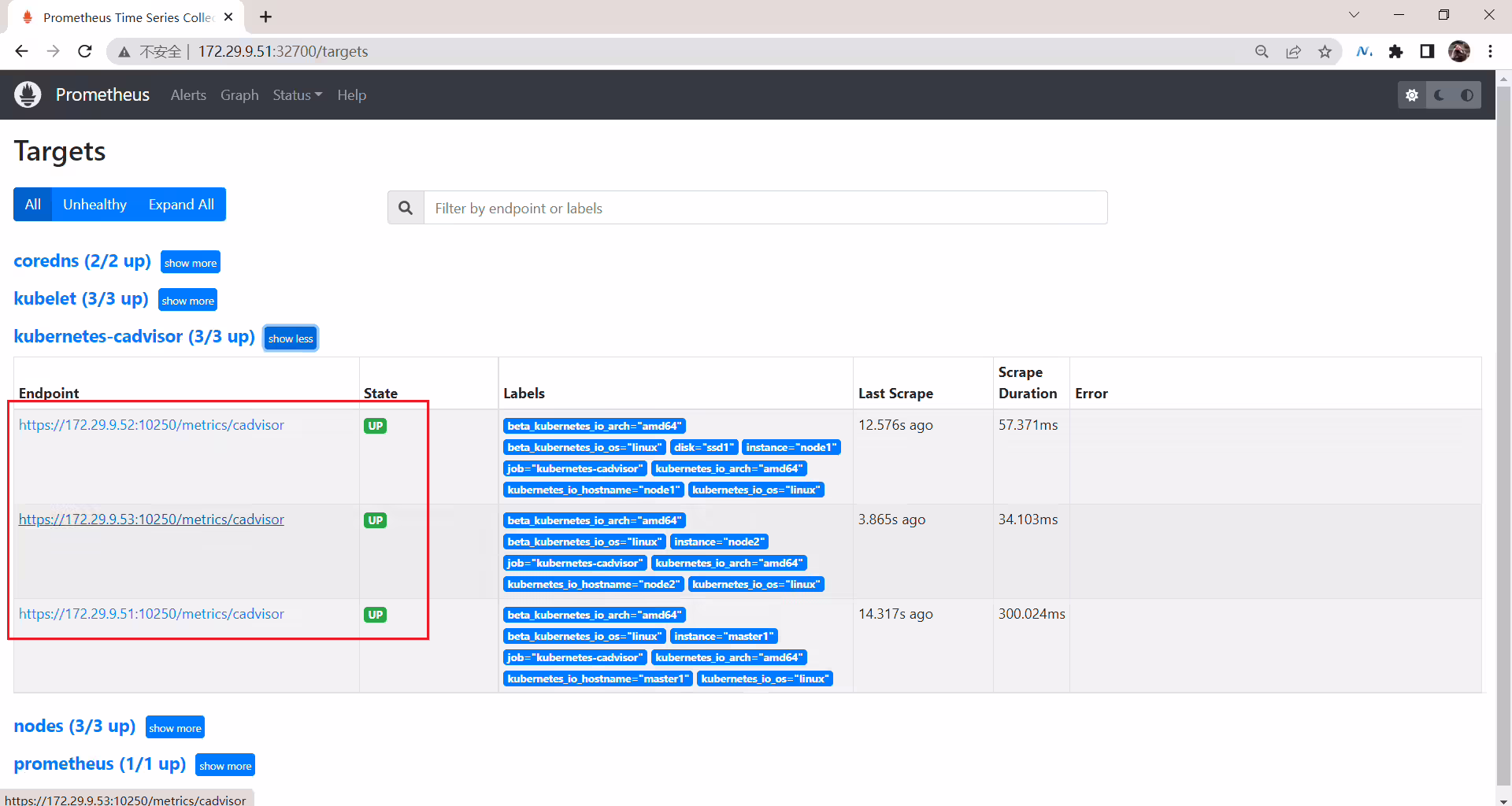Reload the page
Viewport: 1512px width, 806px height.
coord(85,51)
